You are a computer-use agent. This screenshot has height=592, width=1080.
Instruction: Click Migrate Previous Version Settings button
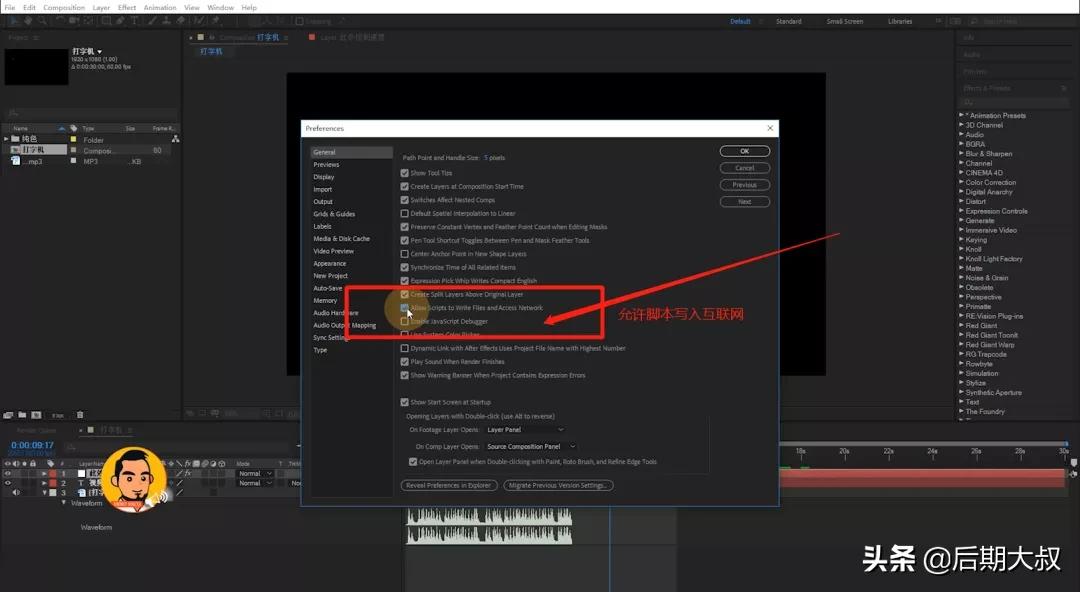coord(558,485)
